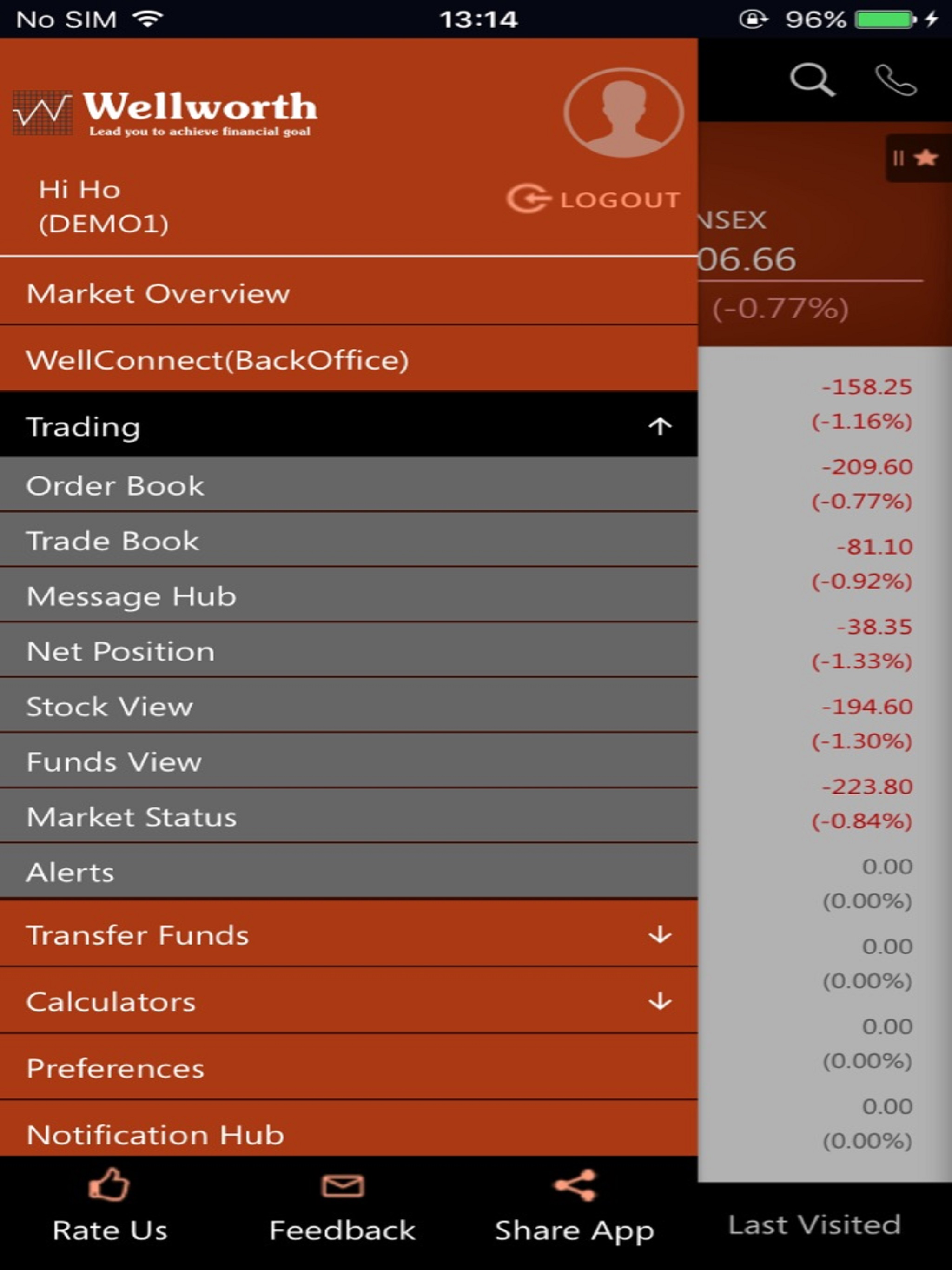Open the user profile avatar
952x1270 pixels.
(x=623, y=112)
